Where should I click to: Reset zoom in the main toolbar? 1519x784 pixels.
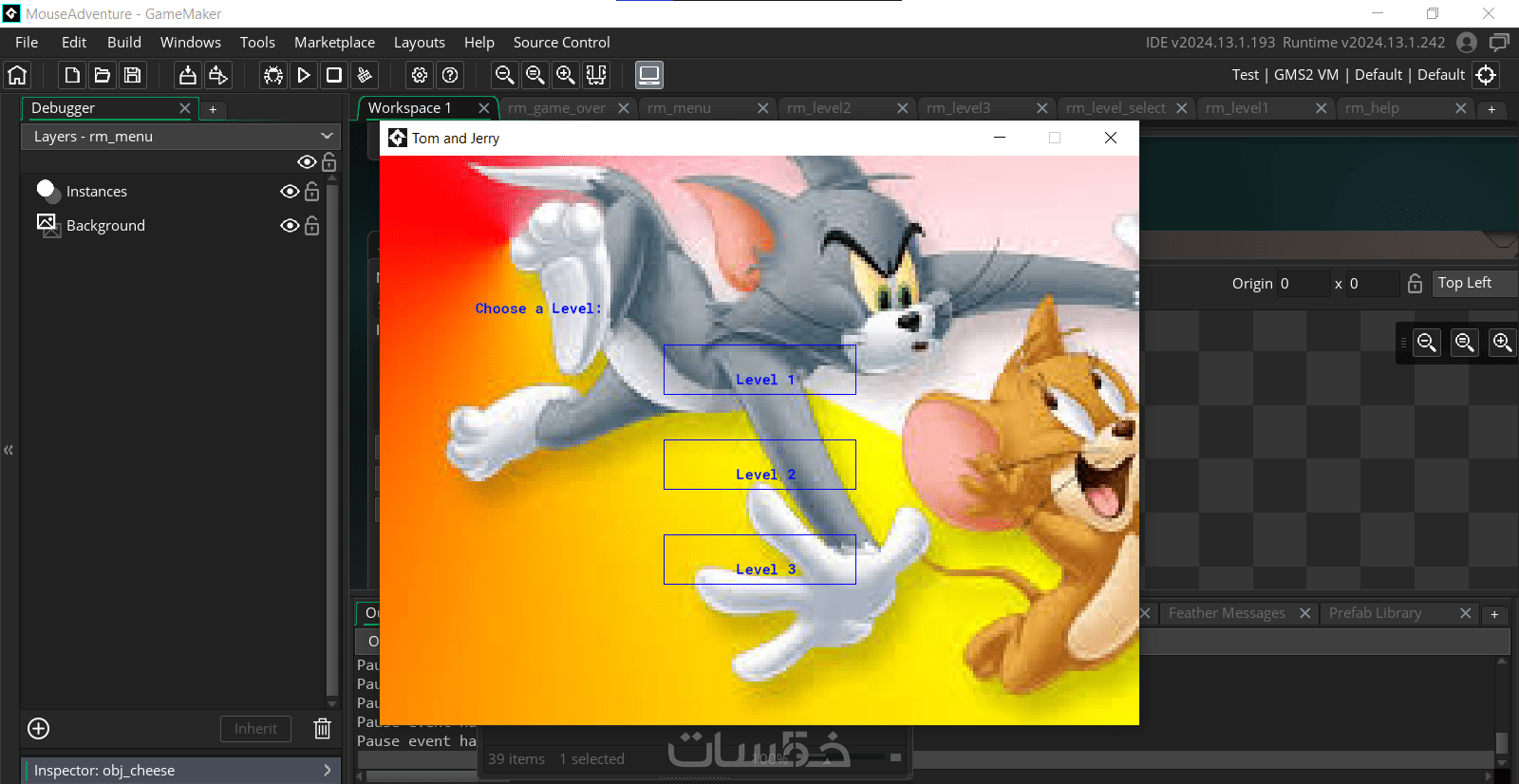click(x=535, y=75)
